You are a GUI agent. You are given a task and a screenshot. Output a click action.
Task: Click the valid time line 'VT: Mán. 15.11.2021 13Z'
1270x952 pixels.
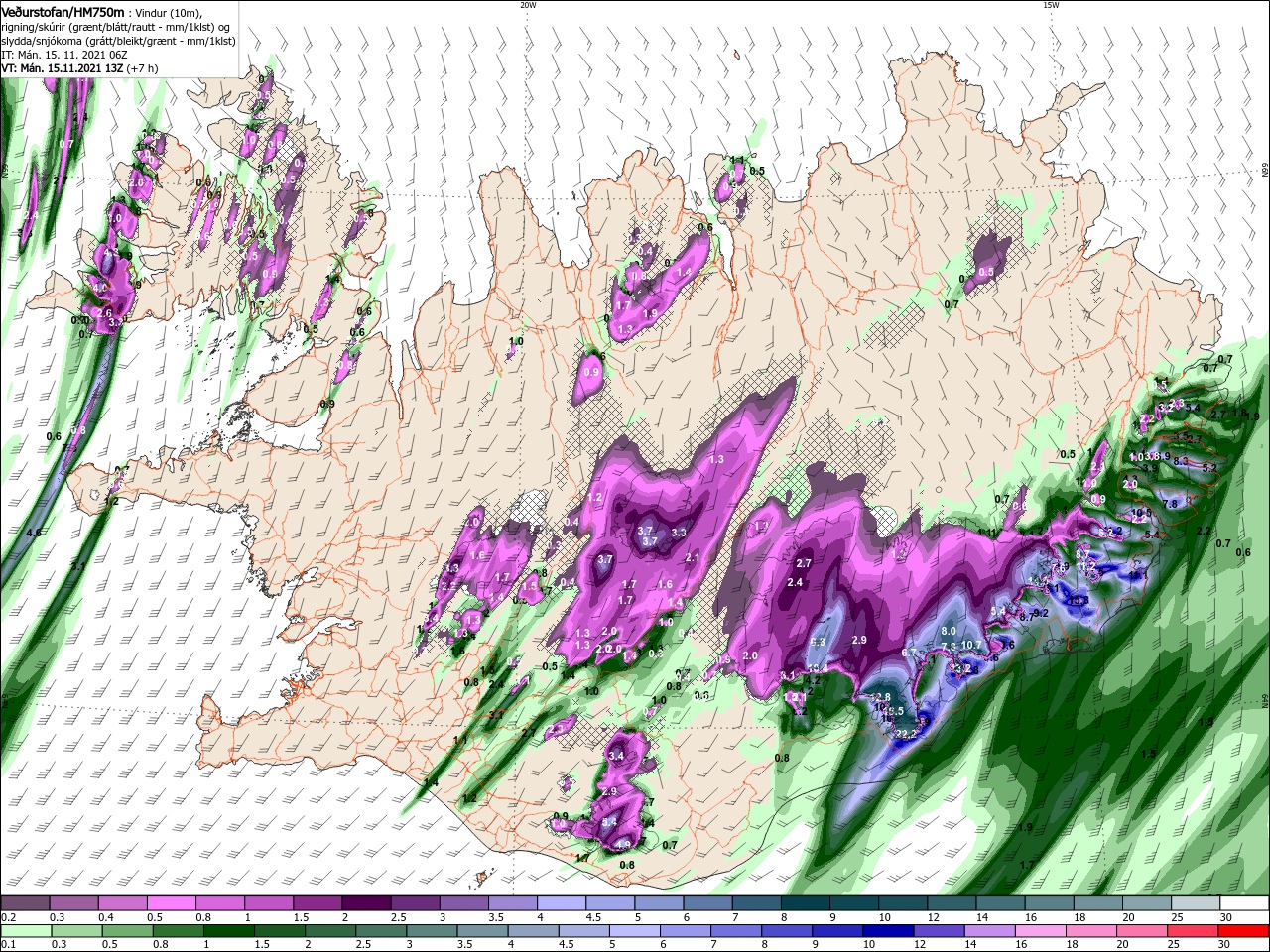[61, 68]
